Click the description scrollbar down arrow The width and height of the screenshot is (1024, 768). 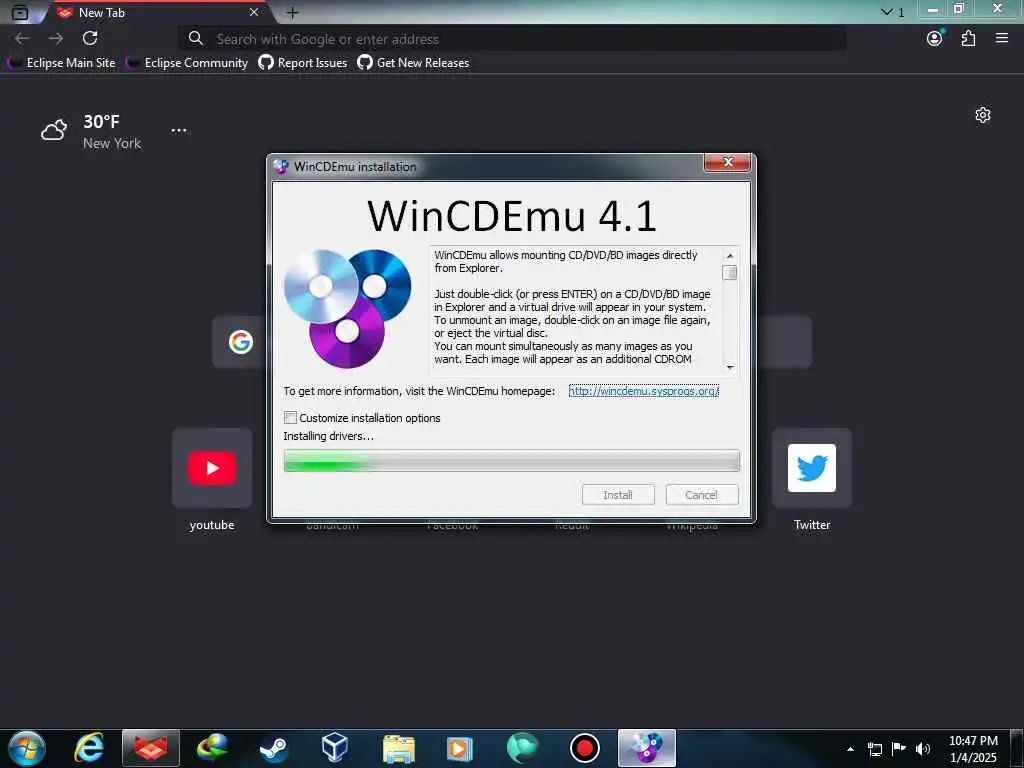729,367
